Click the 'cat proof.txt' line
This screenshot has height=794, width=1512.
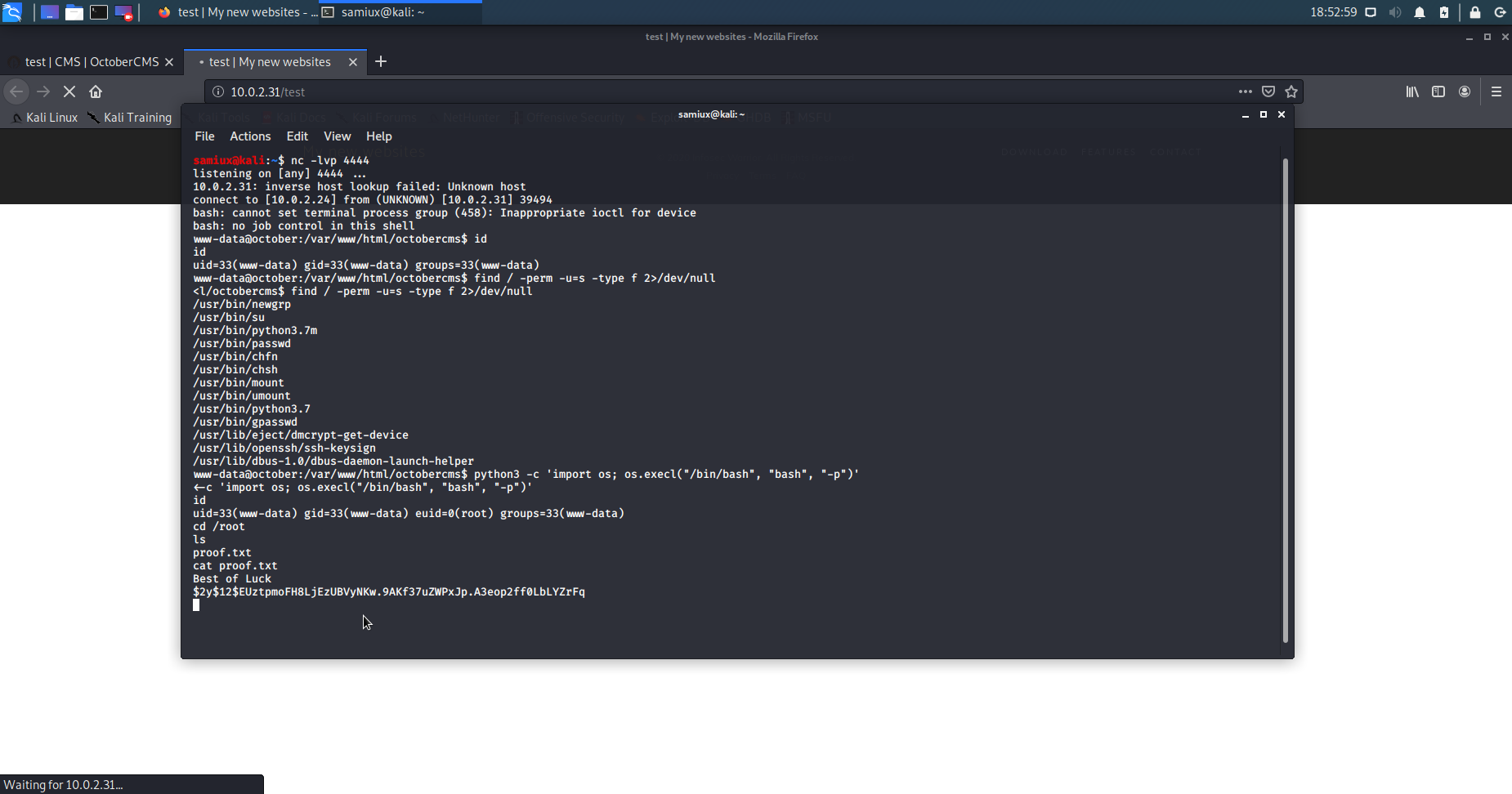(x=235, y=565)
